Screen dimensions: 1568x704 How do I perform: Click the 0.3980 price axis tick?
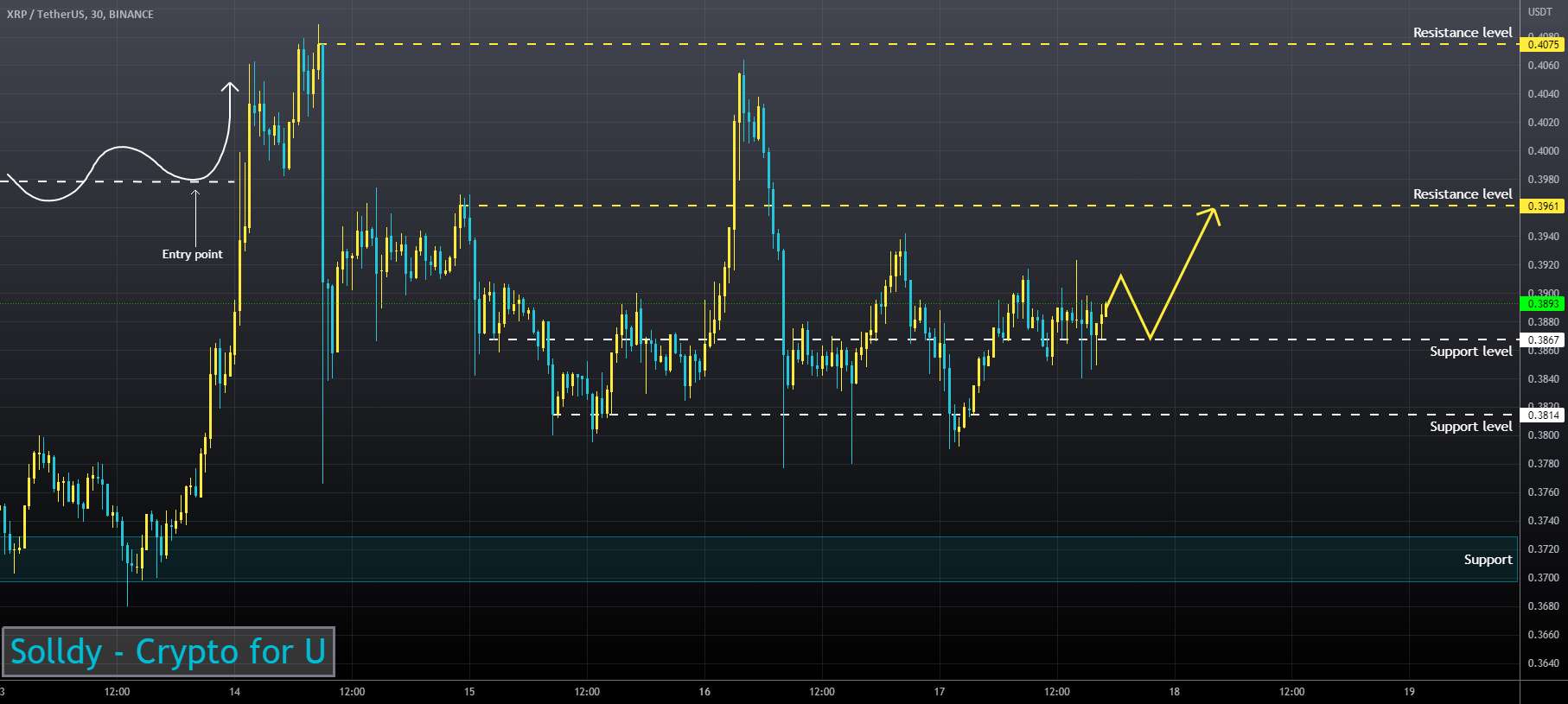coord(1543,180)
